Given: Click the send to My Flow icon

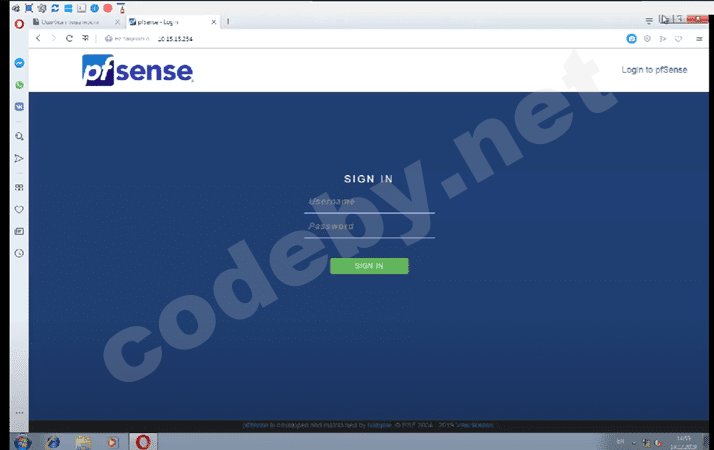Looking at the screenshot, I should point(663,39).
